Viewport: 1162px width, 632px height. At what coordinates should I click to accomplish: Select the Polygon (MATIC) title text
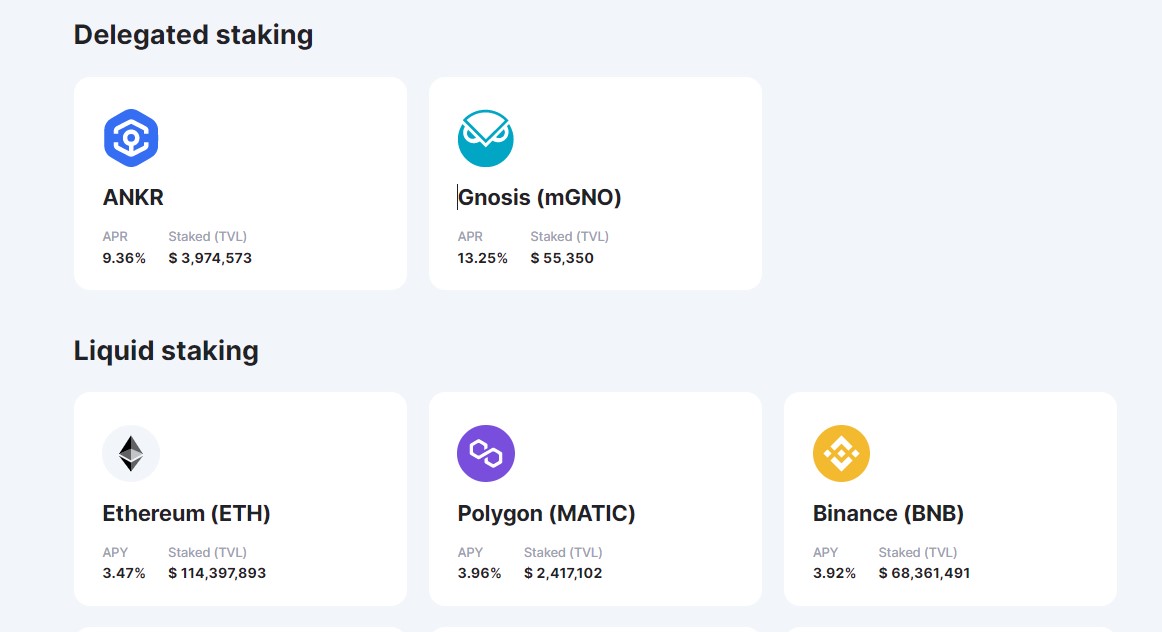click(546, 513)
